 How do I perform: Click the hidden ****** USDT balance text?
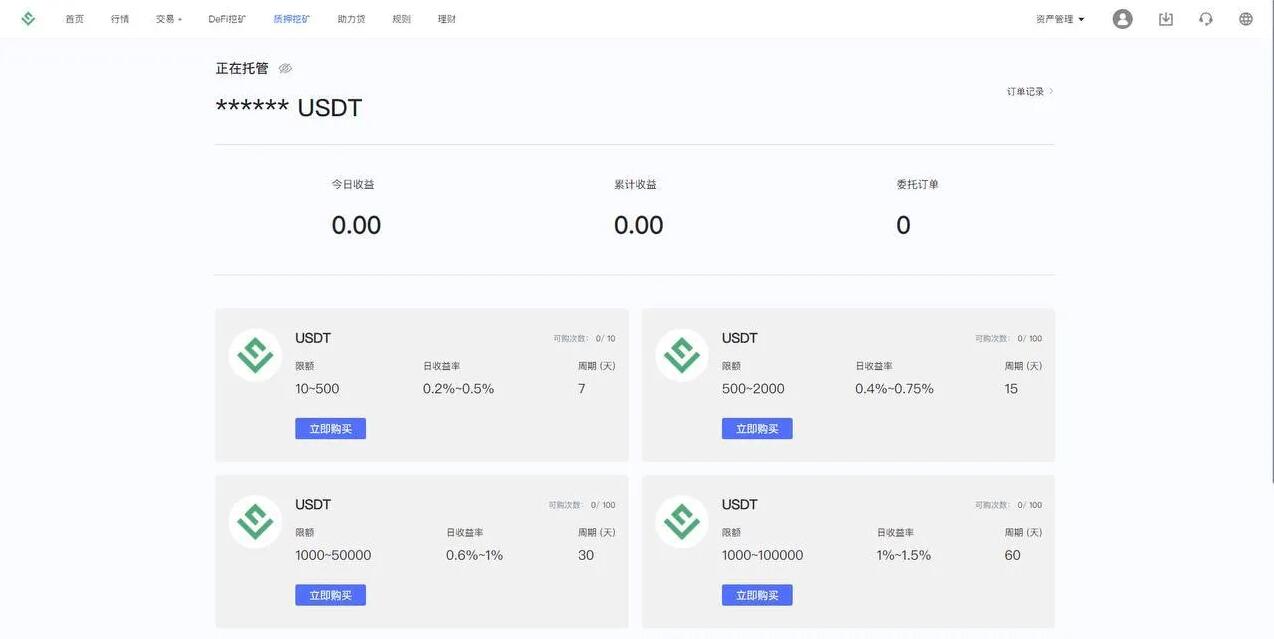(289, 108)
